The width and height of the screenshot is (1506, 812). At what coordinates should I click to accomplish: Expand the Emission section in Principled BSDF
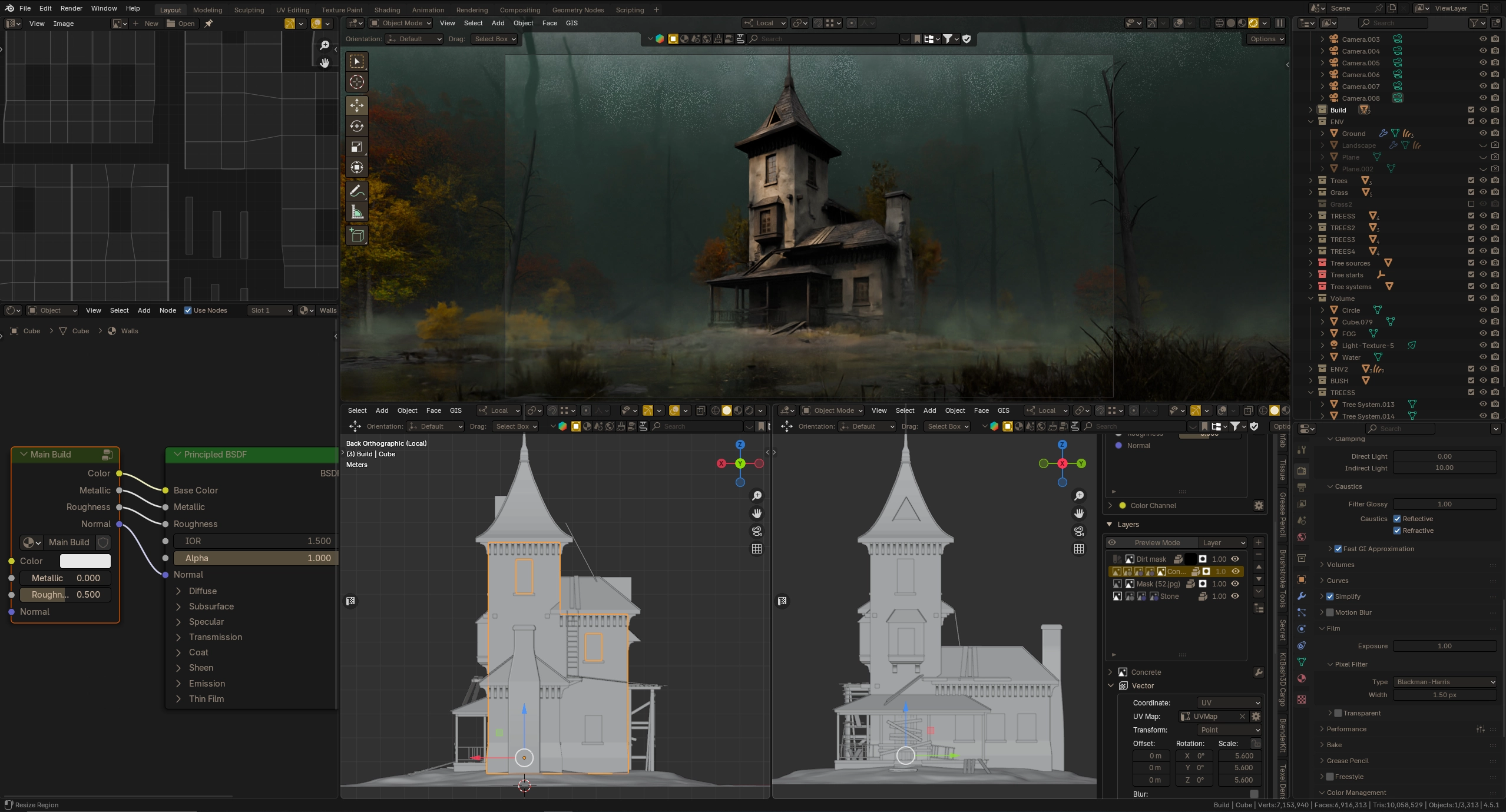point(178,684)
